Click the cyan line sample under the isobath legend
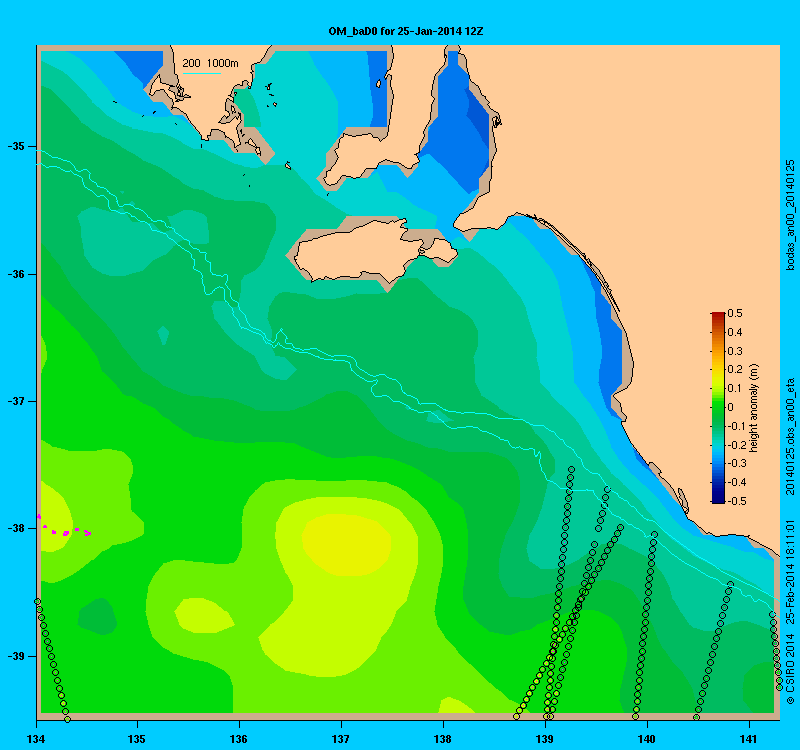This screenshot has width=800, height=750. 202,73
